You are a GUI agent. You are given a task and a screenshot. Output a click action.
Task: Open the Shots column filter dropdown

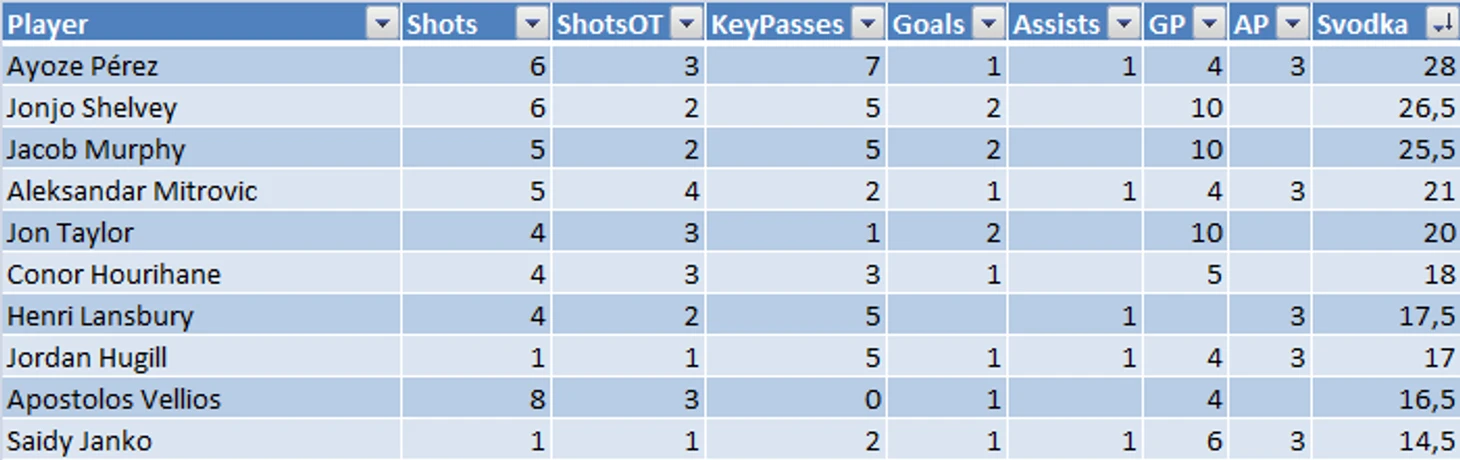pos(533,25)
